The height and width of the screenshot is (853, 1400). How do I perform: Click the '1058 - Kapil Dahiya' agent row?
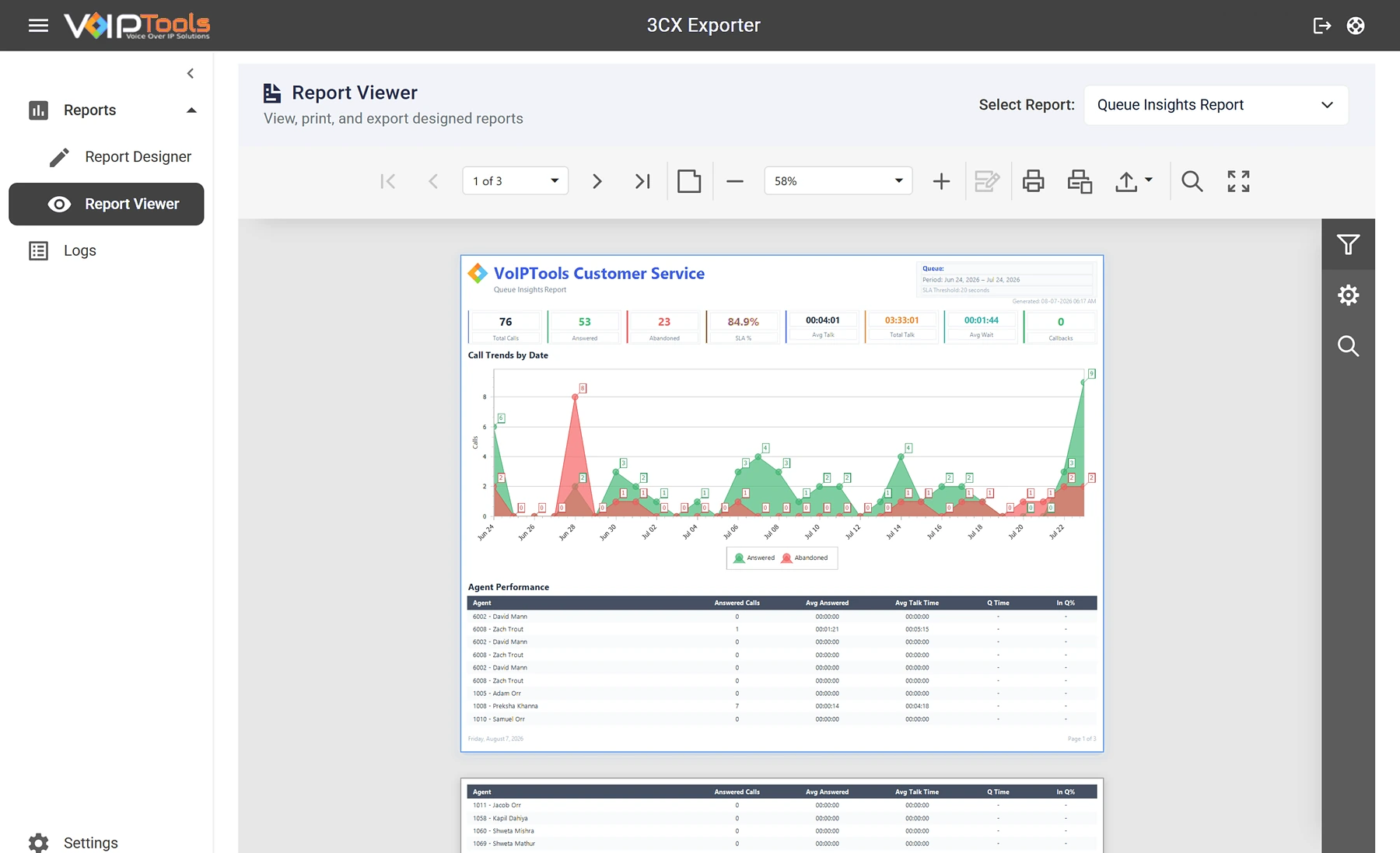point(782,818)
